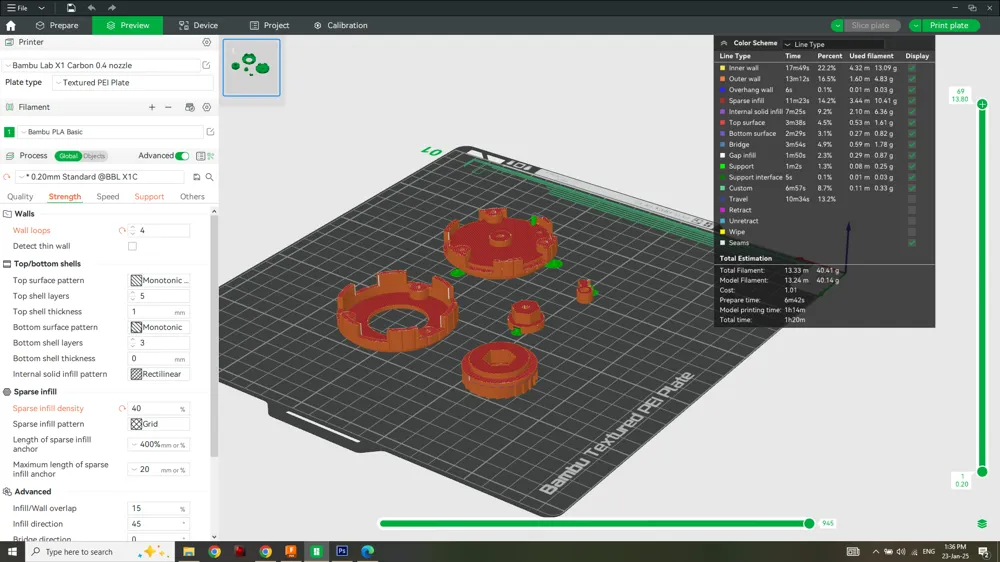Screen dimensions: 1000x562
Task: Open the printer preset dropdown
Action: click(x=102, y=65)
